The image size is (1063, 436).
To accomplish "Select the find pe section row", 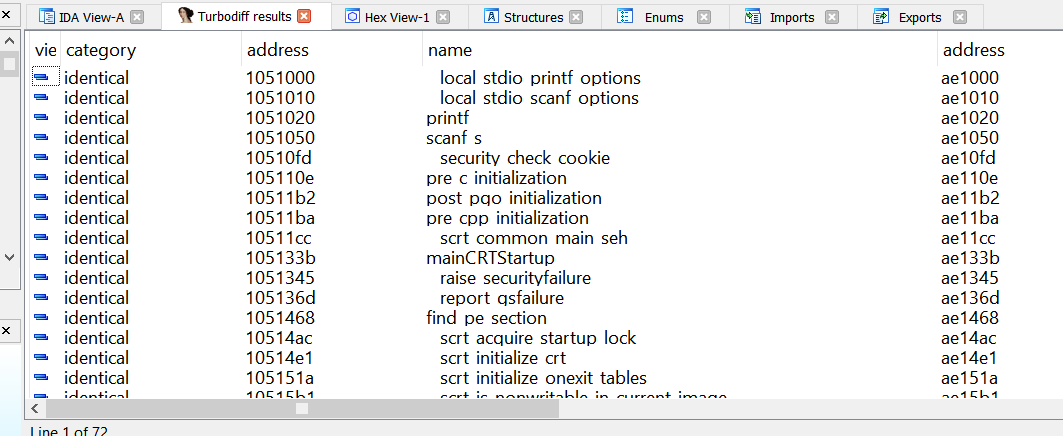I will [486, 318].
